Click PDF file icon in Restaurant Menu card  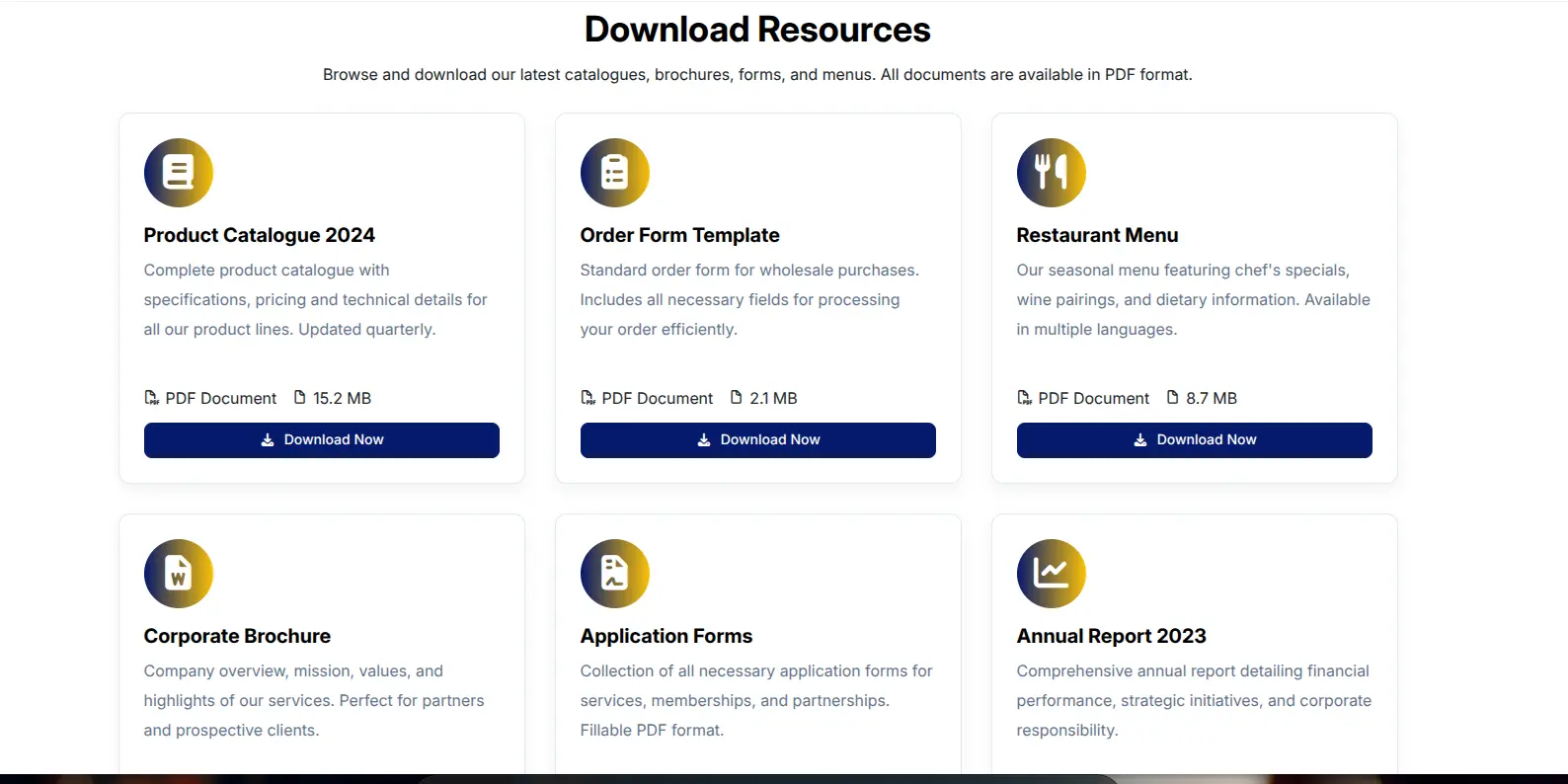tap(1025, 398)
